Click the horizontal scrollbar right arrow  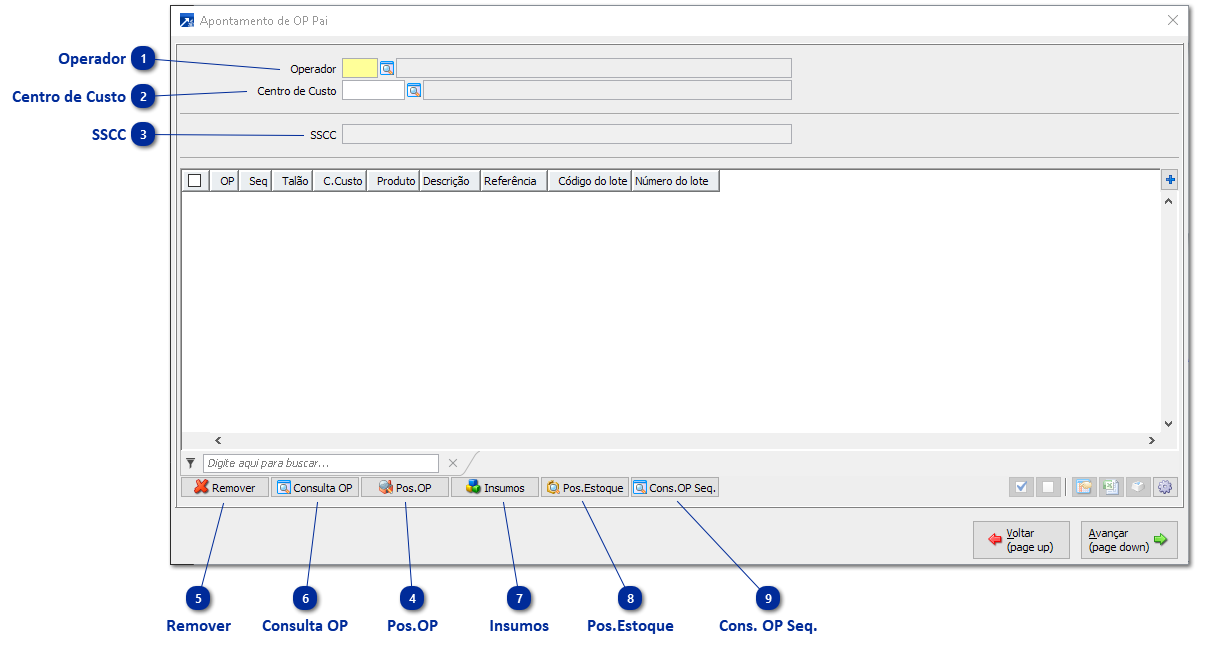[1151, 440]
